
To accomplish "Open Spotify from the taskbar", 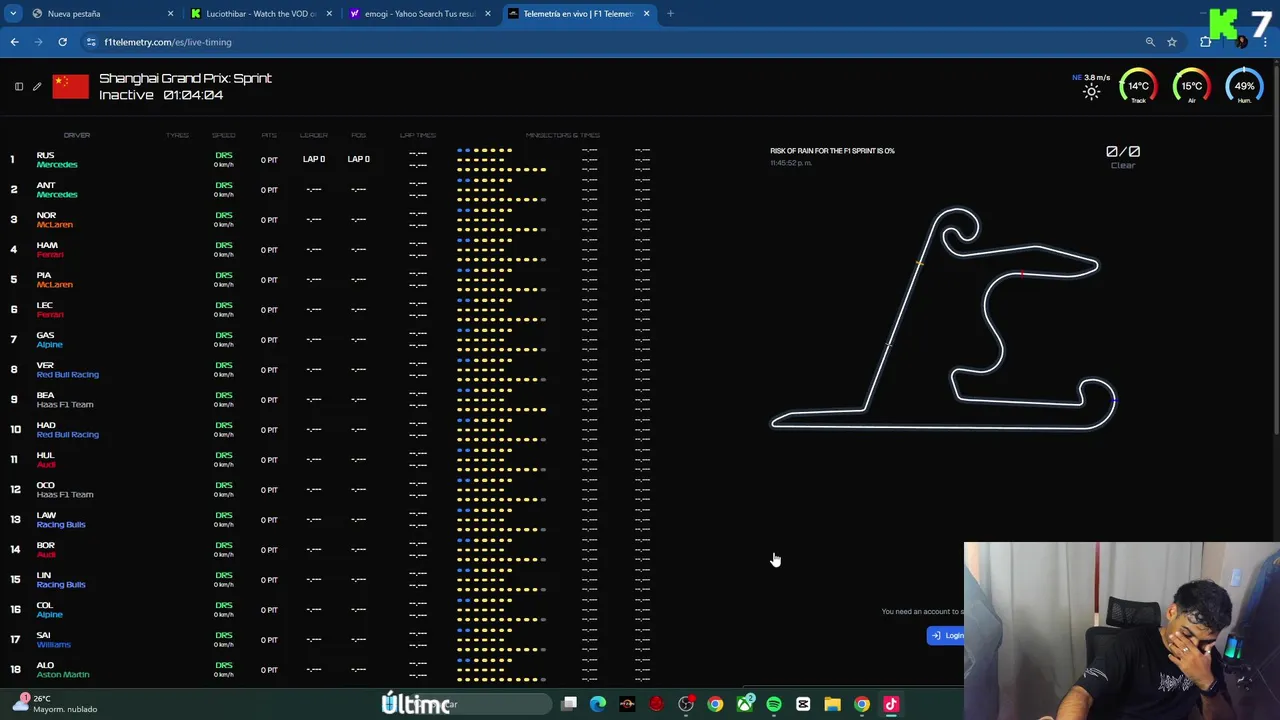I will [x=774, y=704].
